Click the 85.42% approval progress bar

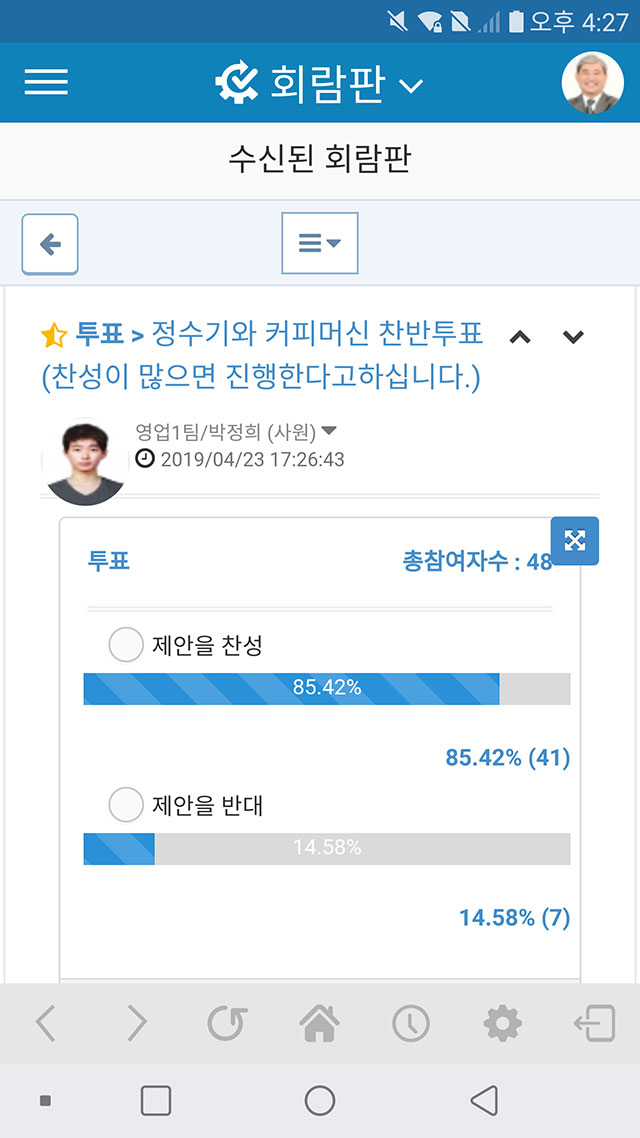pos(327,689)
